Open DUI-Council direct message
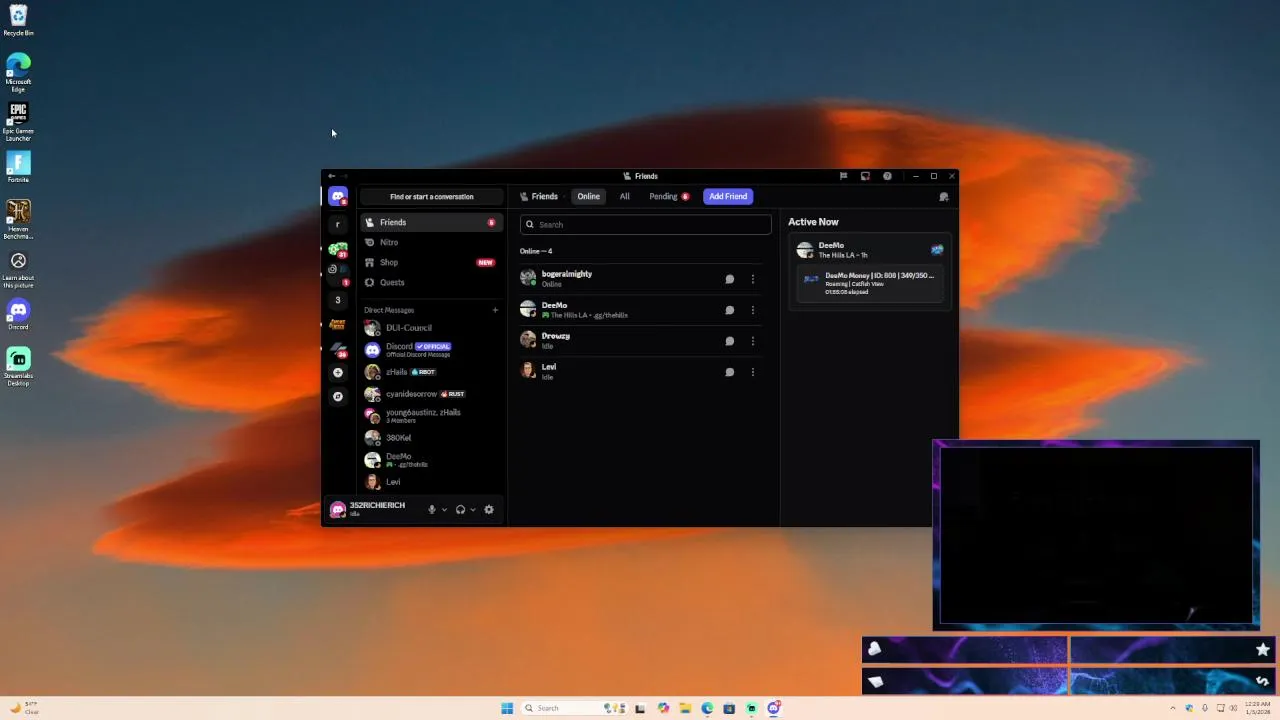Image resolution: width=1280 pixels, height=720 pixels. tap(432, 328)
